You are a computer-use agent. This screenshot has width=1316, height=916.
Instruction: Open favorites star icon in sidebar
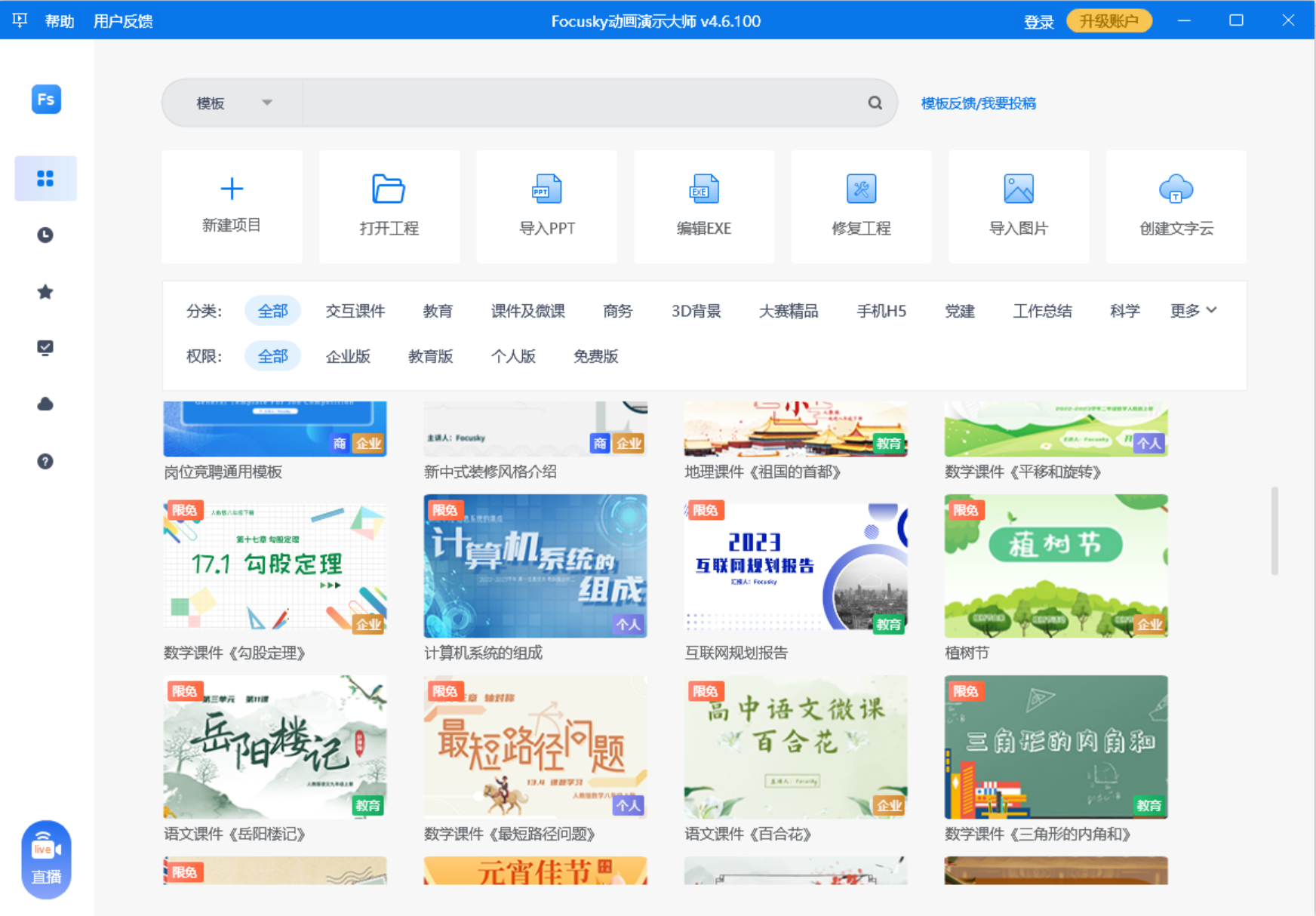tap(45, 291)
